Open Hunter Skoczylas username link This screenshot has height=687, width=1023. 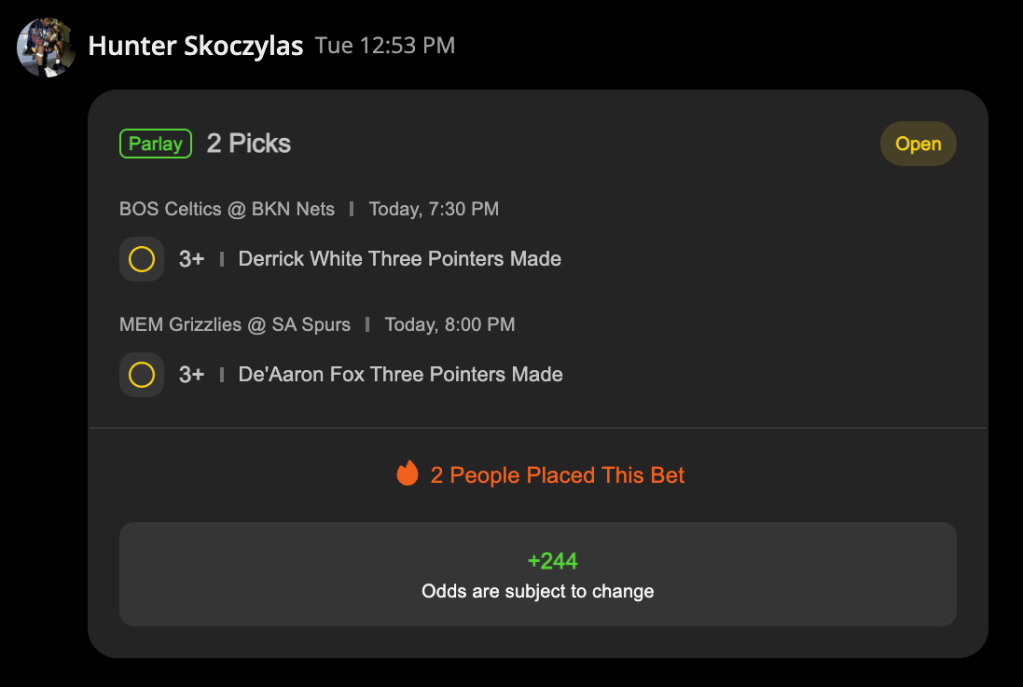coord(195,46)
